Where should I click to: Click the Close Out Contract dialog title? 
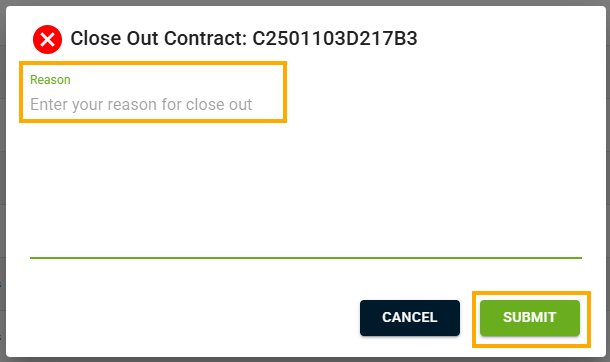pos(244,38)
